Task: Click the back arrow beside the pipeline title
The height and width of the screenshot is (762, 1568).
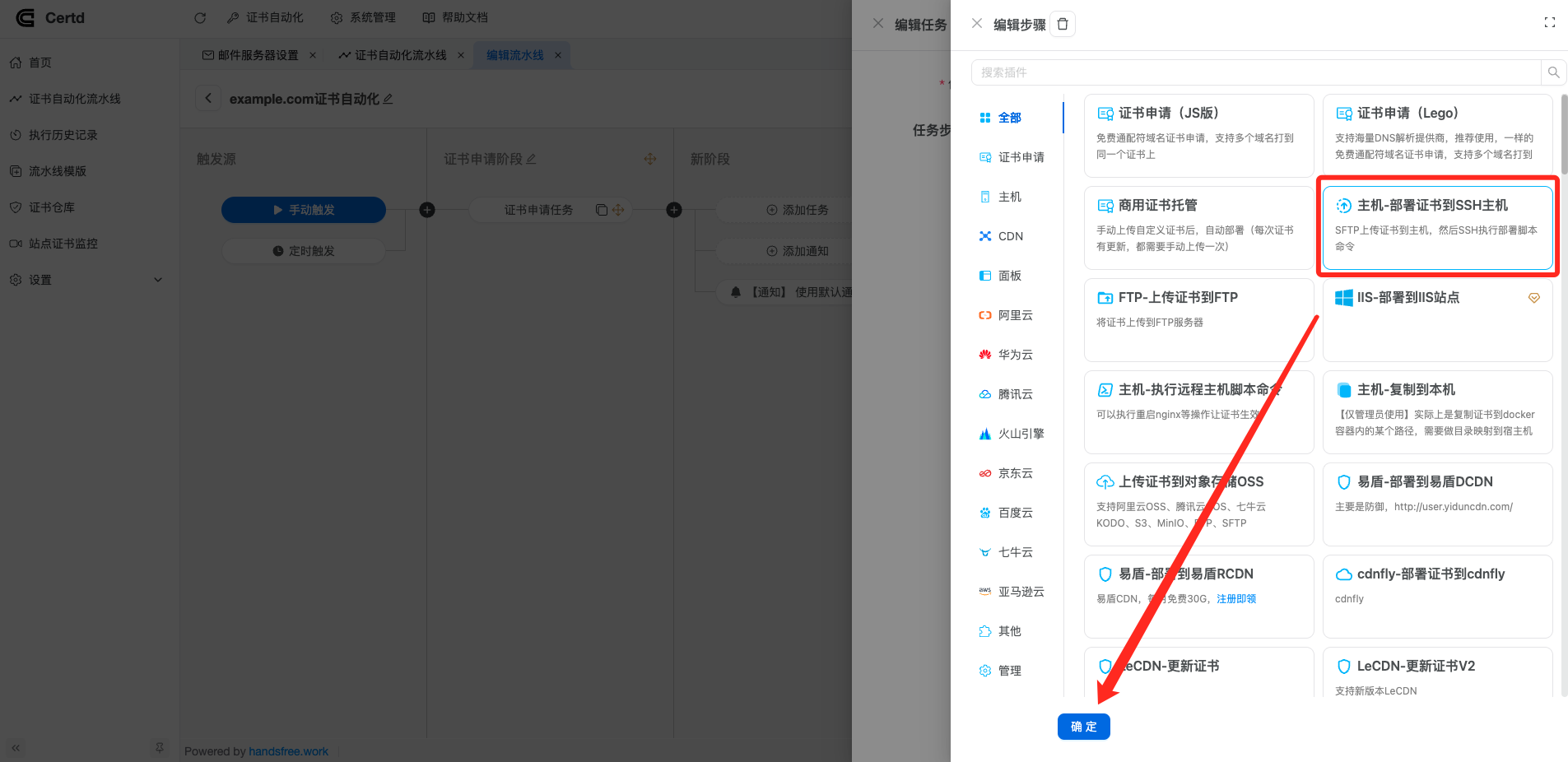Action: (x=207, y=98)
